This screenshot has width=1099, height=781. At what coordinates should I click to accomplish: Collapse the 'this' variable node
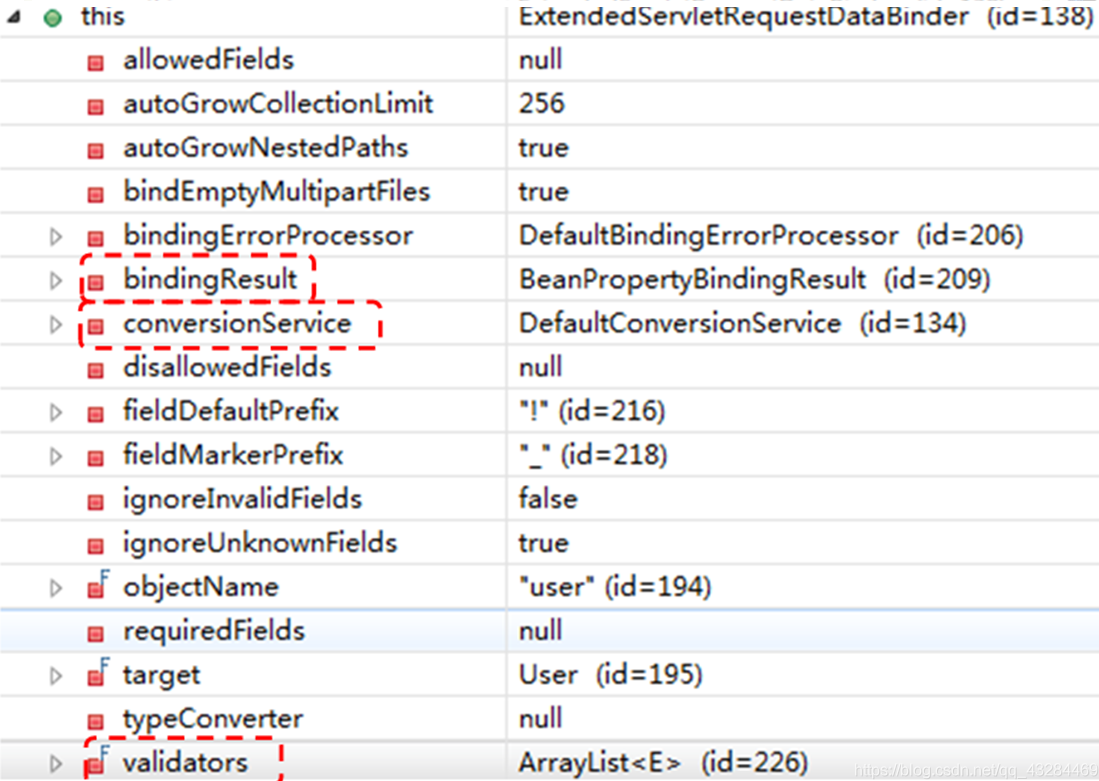click(13, 17)
